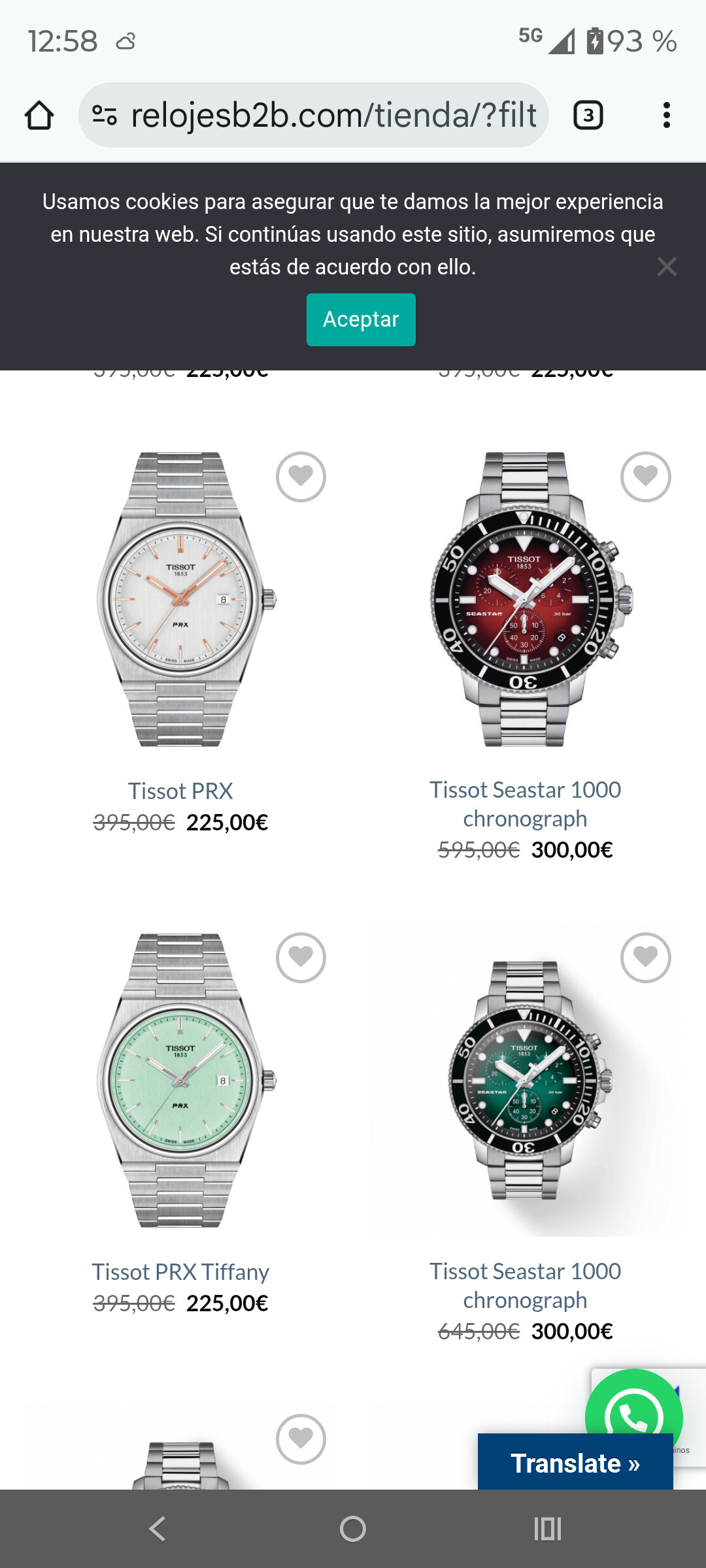Open the tab switcher showing 3 tabs
The width and height of the screenshot is (706, 1568).
click(588, 116)
